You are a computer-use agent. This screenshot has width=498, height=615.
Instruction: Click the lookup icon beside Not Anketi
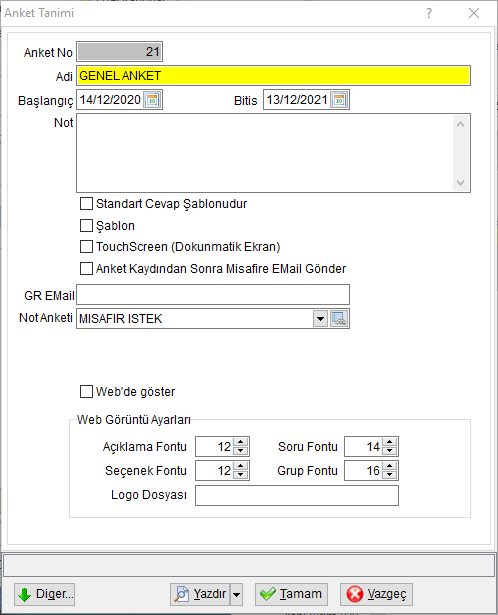[x=339, y=318]
